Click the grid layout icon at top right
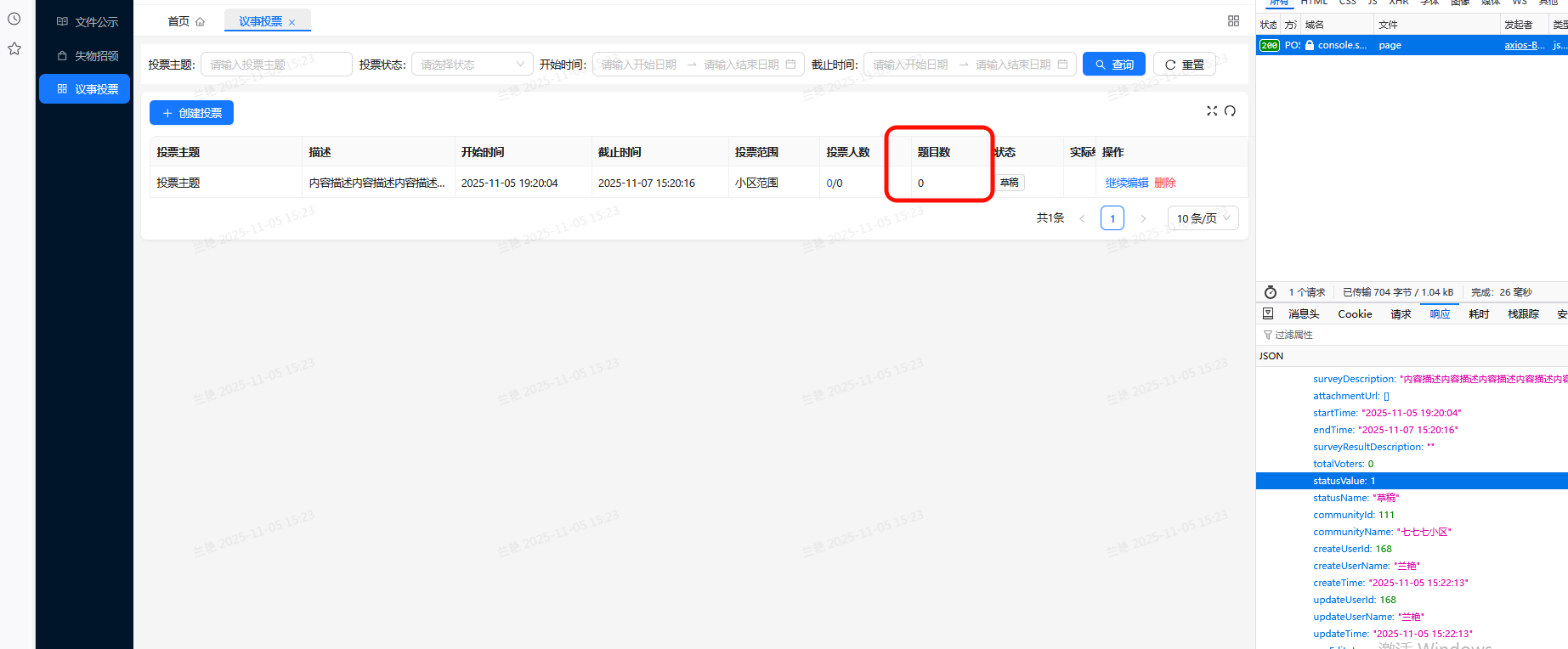 click(x=1233, y=21)
